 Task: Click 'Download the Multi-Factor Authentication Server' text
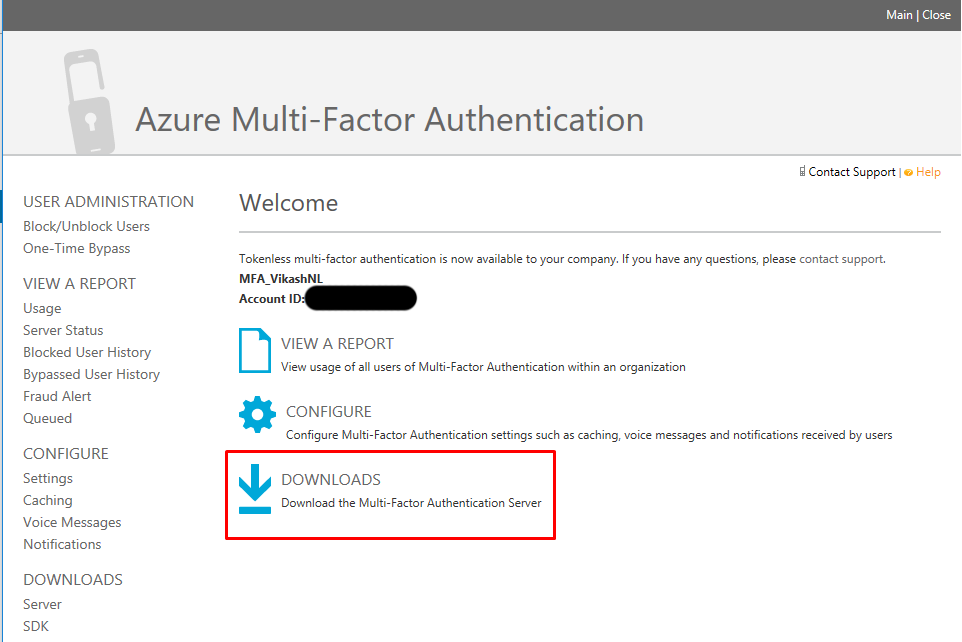[x=411, y=503]
